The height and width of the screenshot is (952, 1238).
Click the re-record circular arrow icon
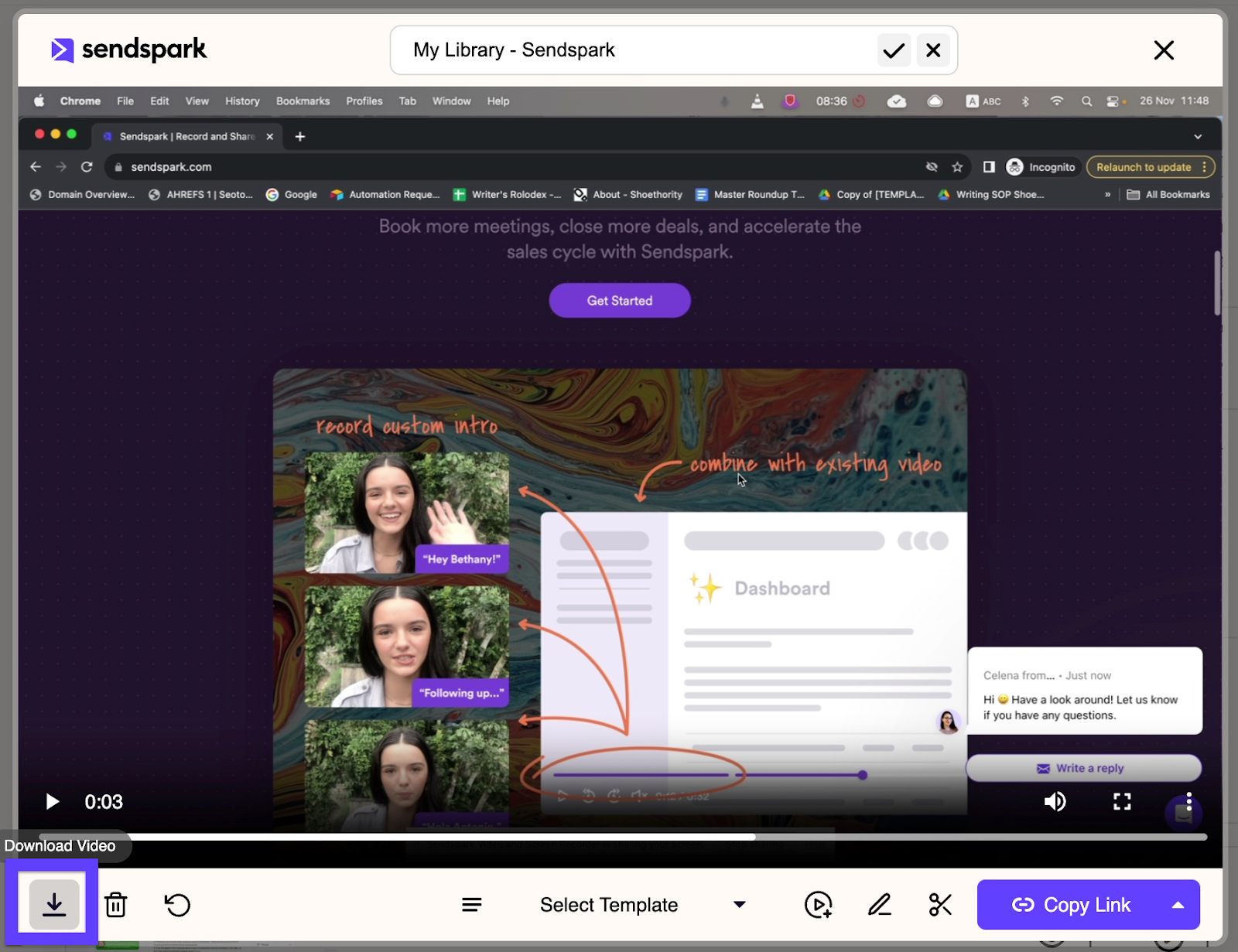177,904
